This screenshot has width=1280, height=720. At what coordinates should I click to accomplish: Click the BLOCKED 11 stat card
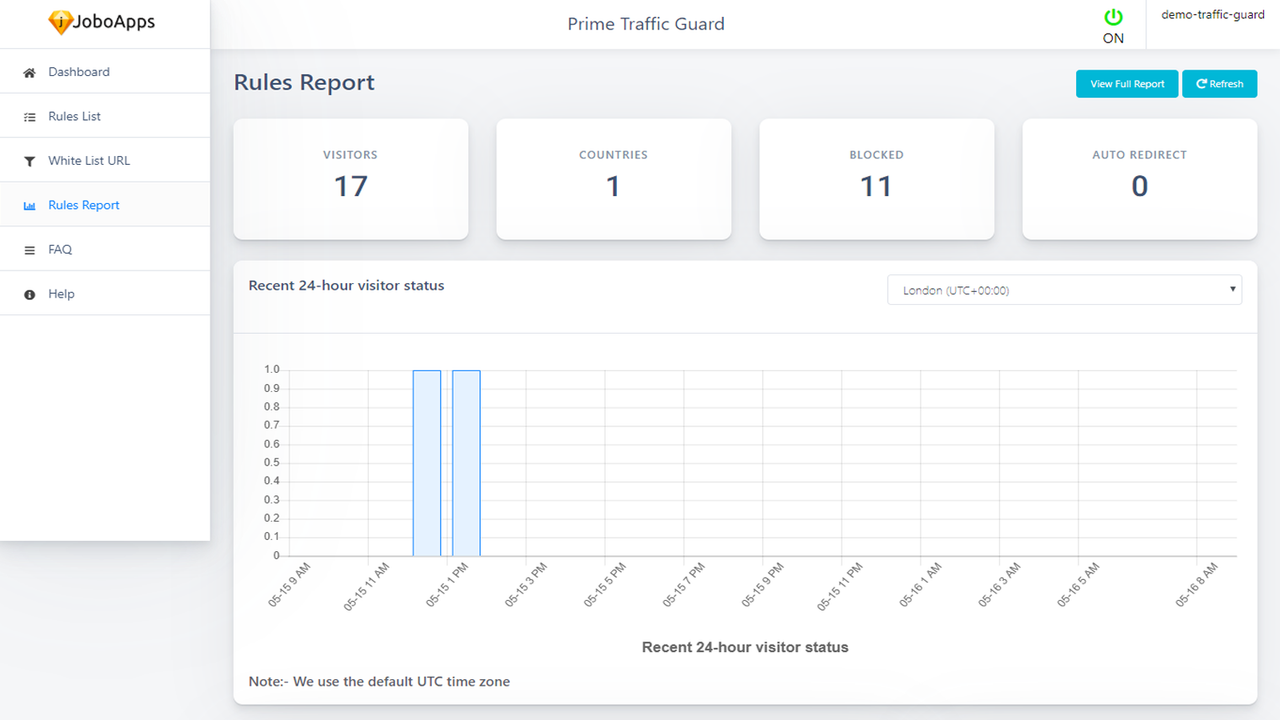[x=876, y=179]
